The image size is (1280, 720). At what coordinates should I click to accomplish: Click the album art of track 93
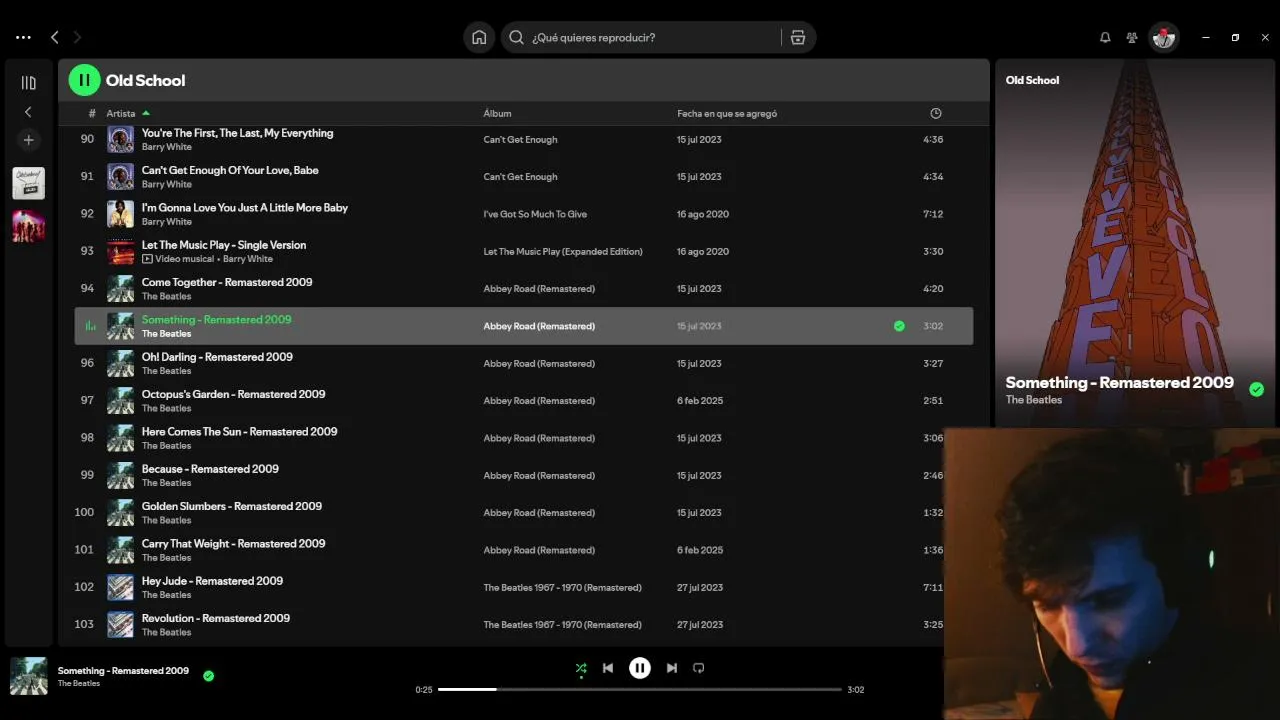[x=120, y=251]
